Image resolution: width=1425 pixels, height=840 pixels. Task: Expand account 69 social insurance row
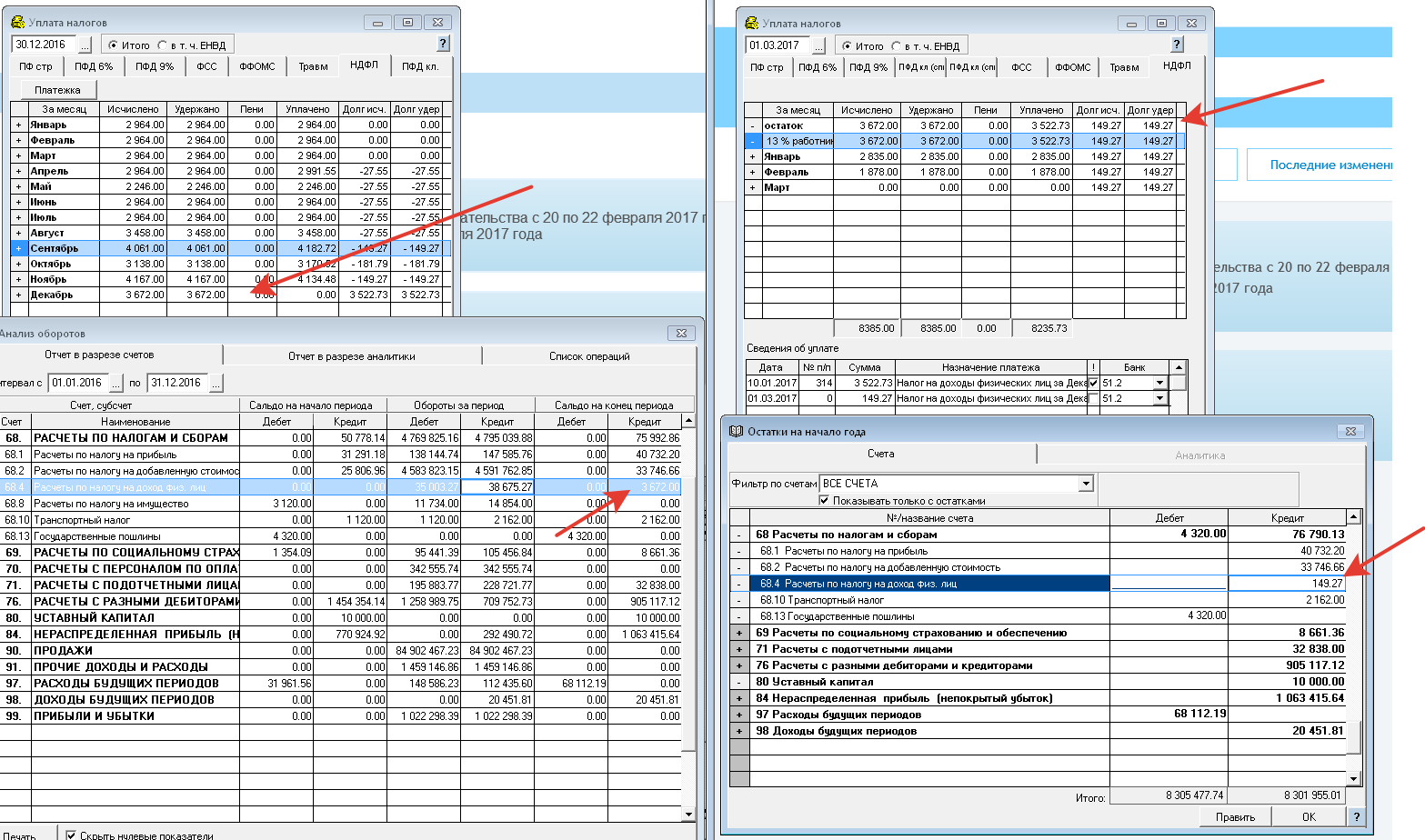pyautogui.click(x=738, y=633)
